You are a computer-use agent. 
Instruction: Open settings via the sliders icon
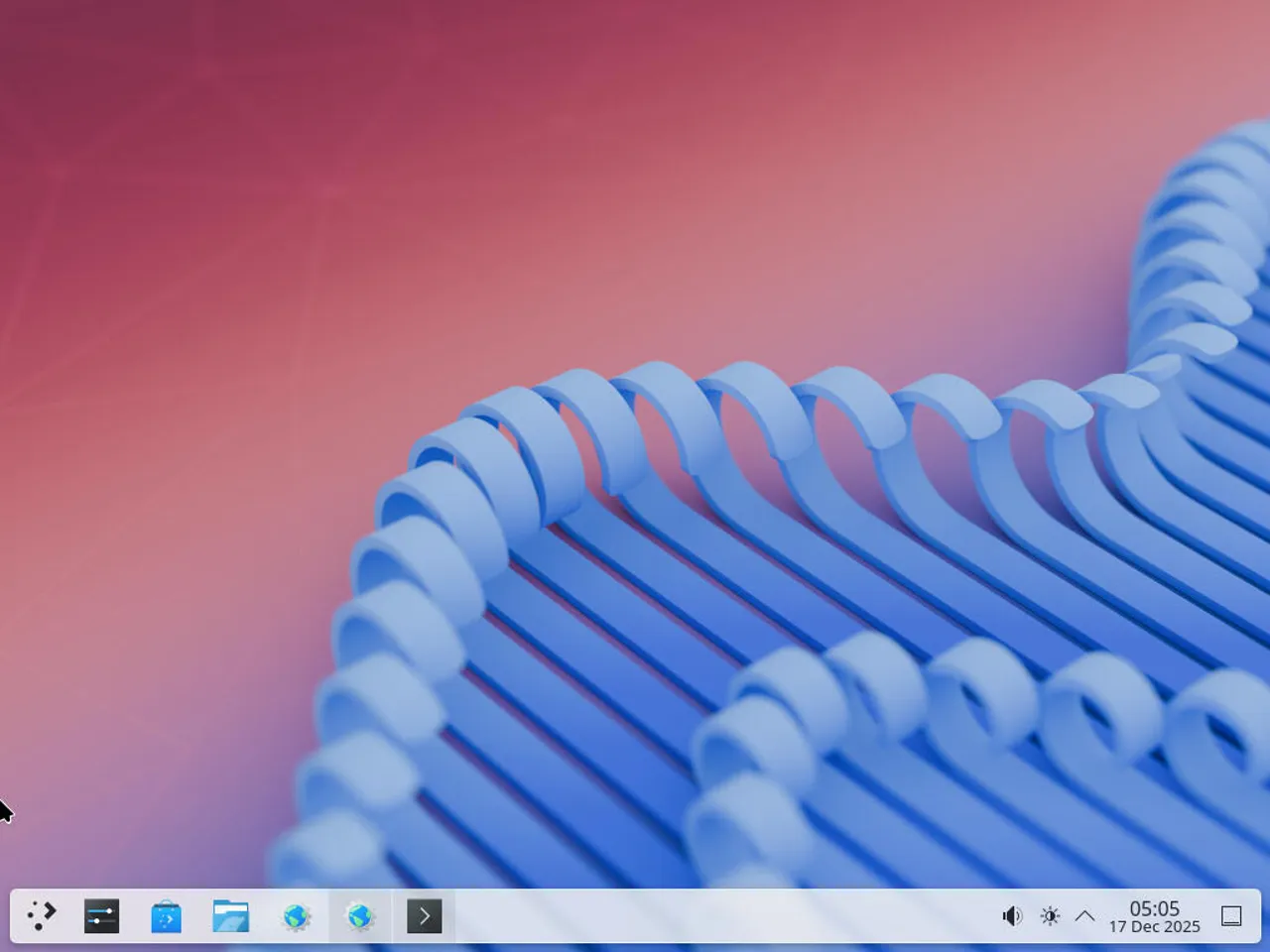pyautogui.click(x=101, y=915)
